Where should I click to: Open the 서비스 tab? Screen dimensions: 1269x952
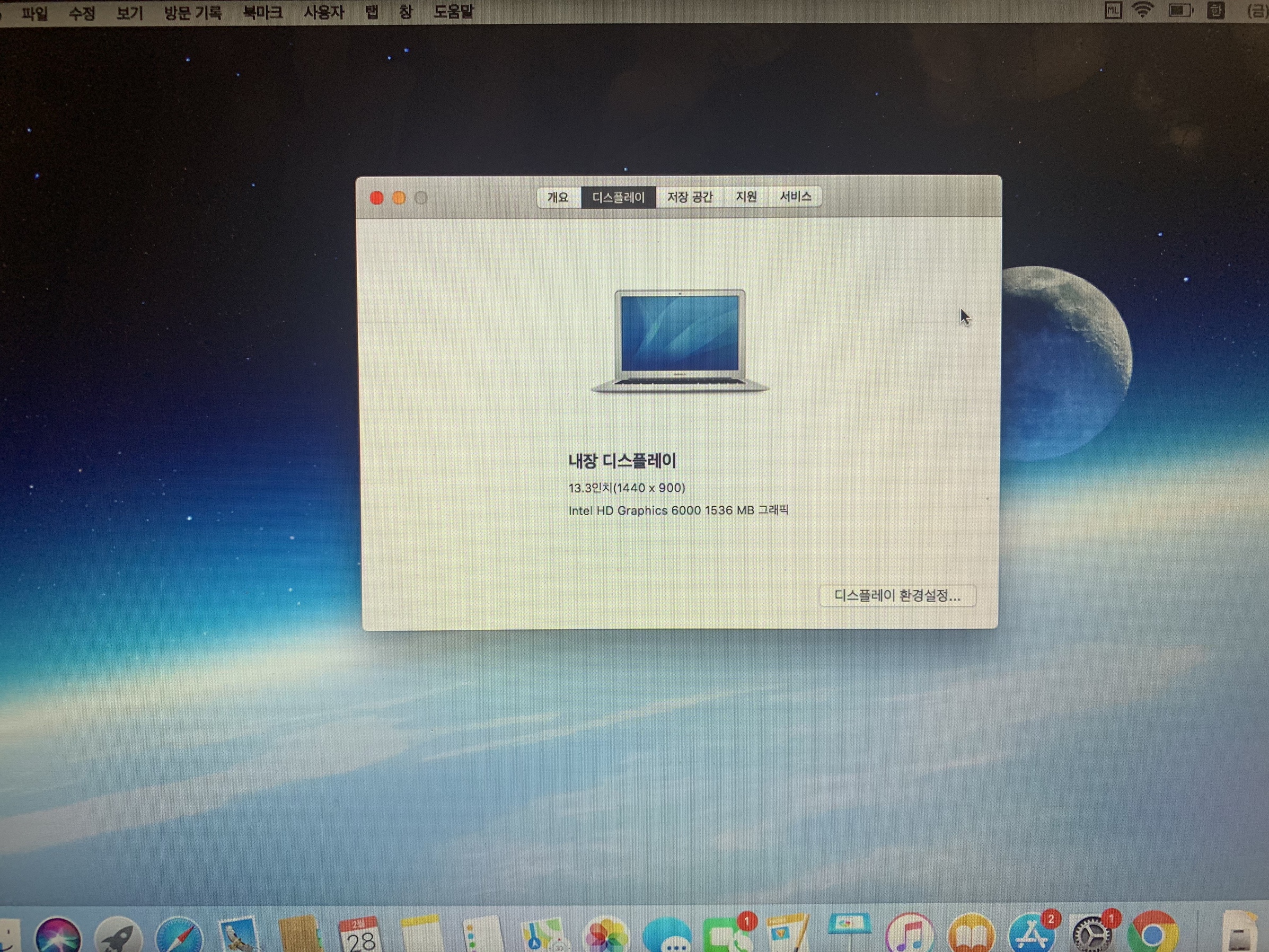[795, 197]
